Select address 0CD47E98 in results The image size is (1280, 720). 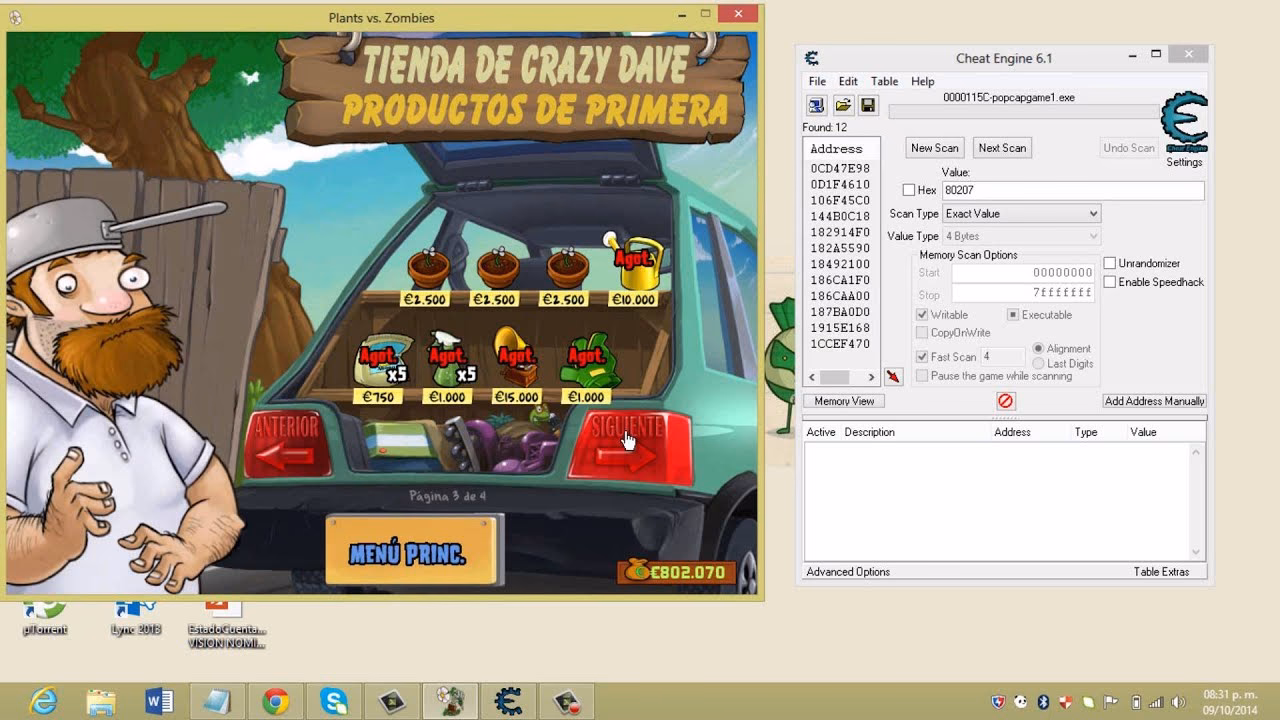840,169
